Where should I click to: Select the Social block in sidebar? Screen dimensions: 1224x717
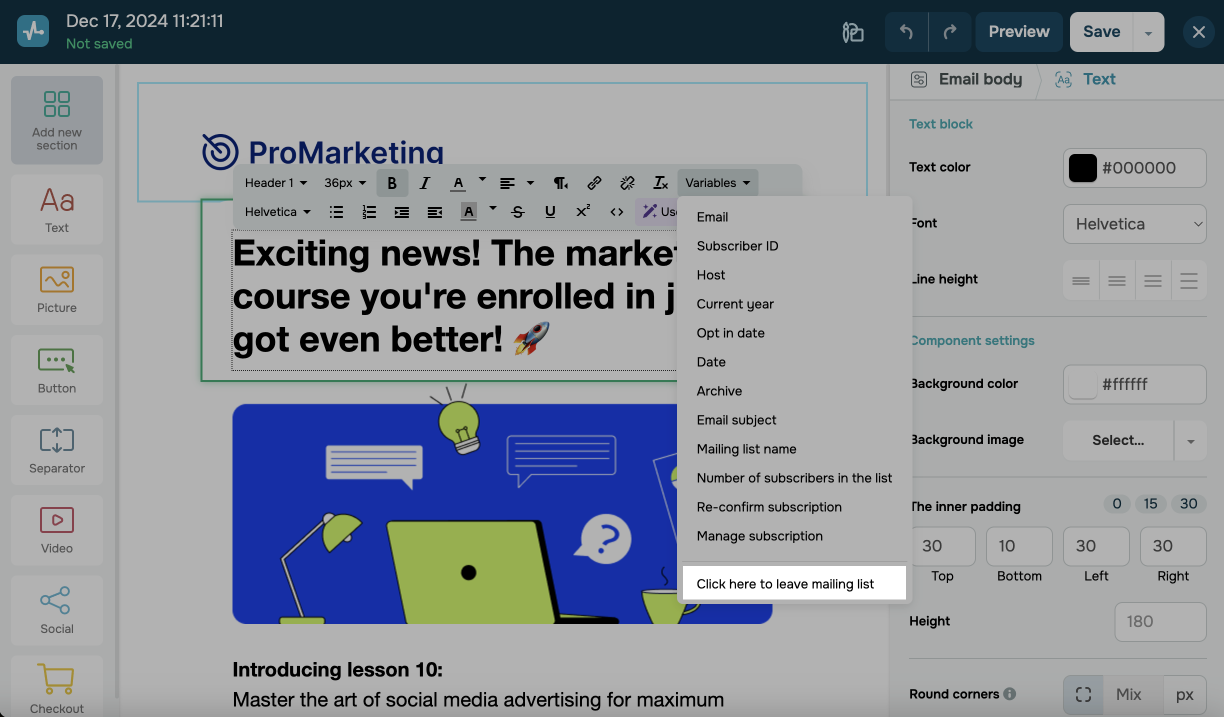57,610
